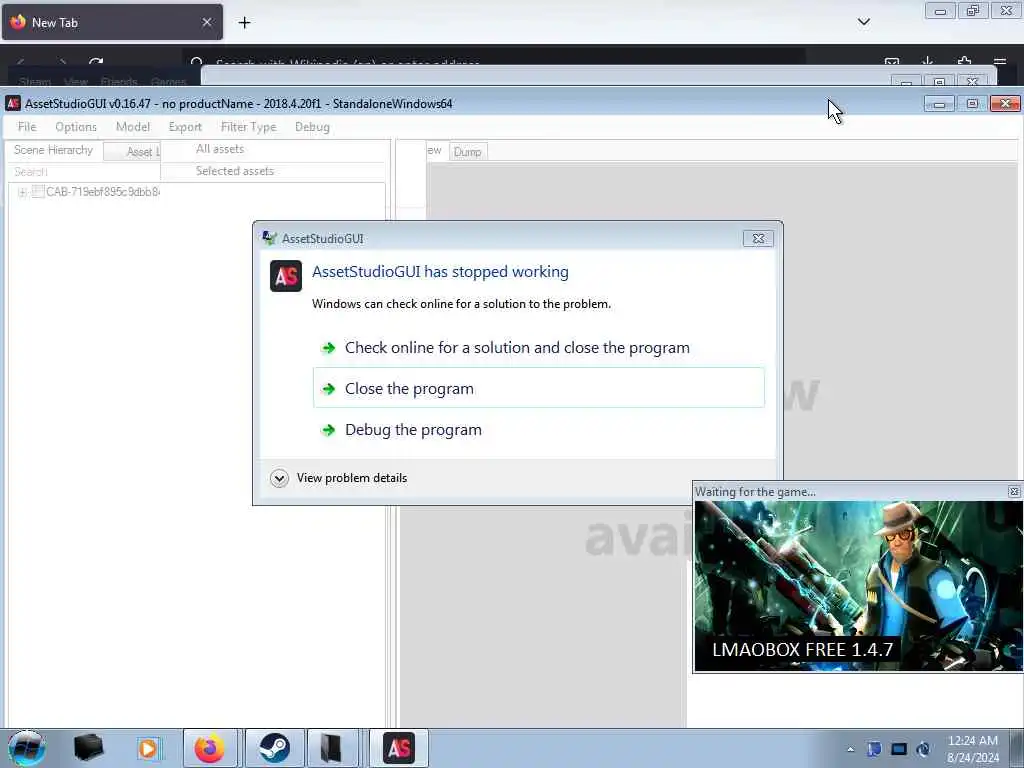Switch to the Scene Hierarchy tab
This screenshot has width=1024, height=768.
pos(54,150)
